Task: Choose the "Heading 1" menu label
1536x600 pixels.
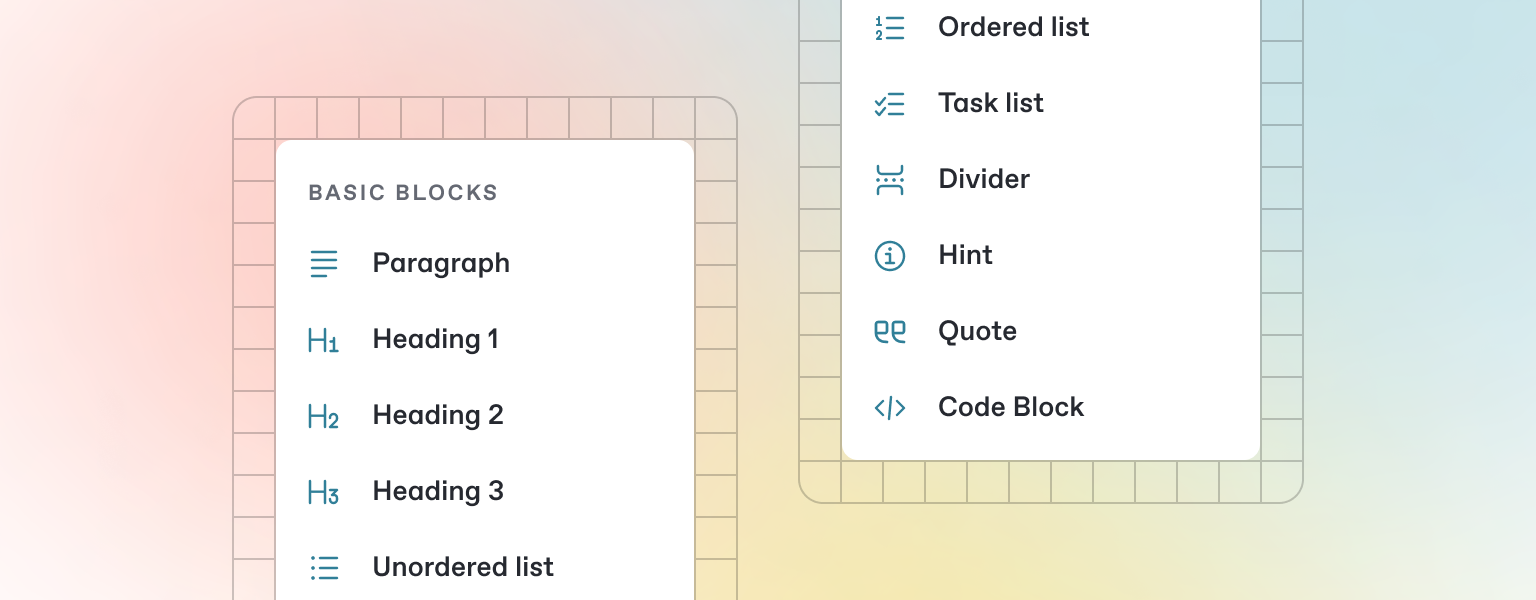Action: (435, 340)
